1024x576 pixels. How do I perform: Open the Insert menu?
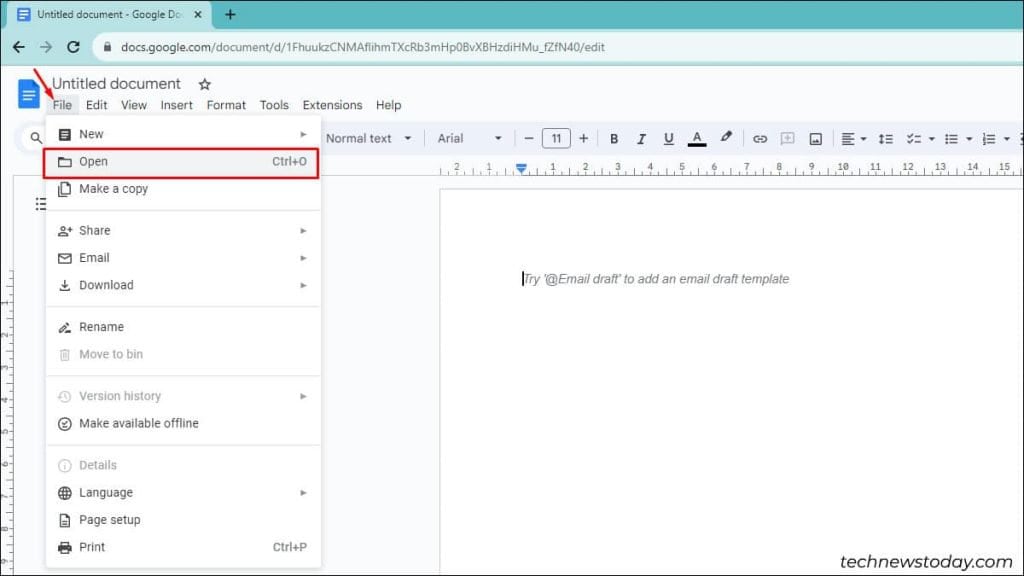(x=176, y=105)
